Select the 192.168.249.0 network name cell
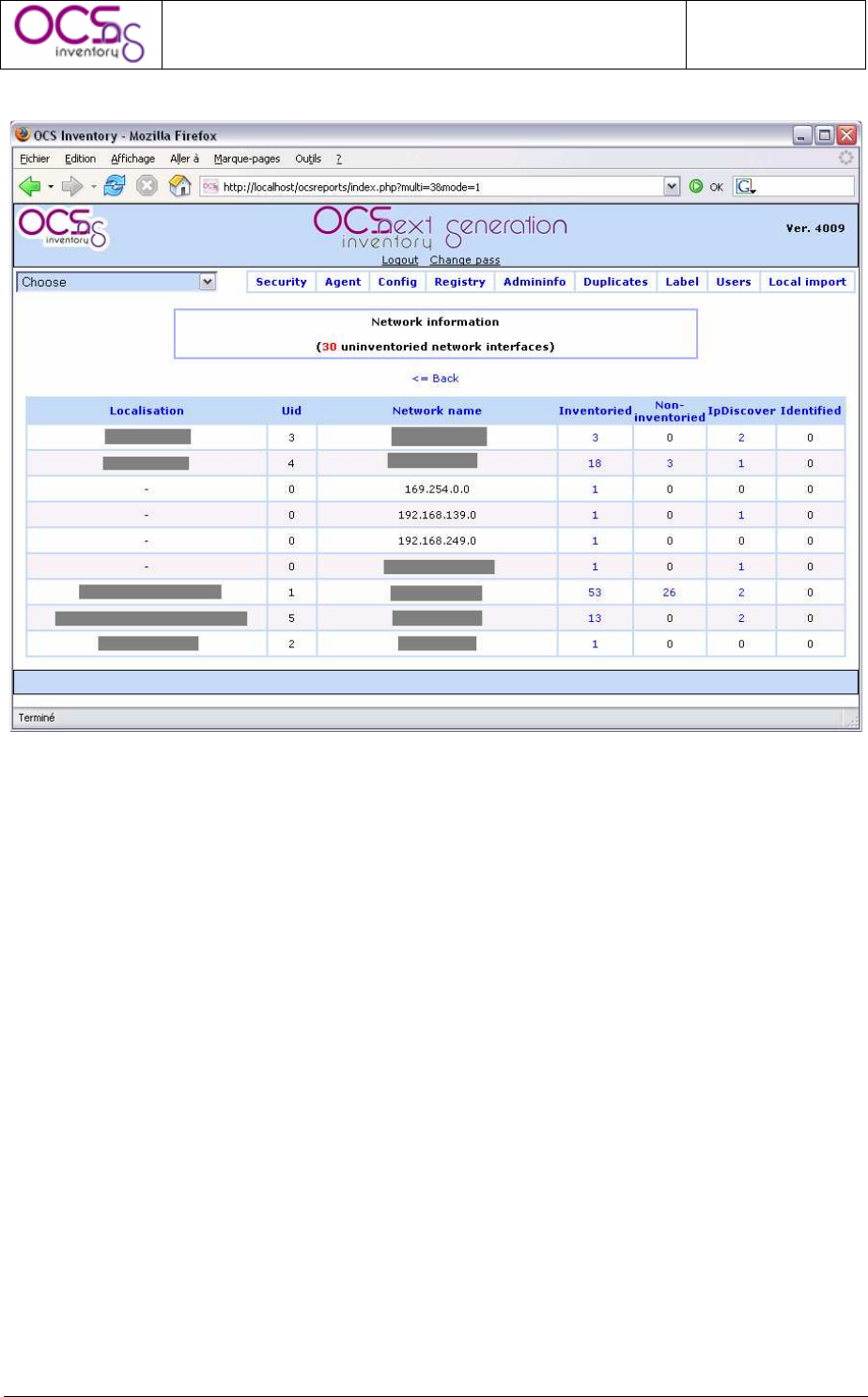 (437, 541)
